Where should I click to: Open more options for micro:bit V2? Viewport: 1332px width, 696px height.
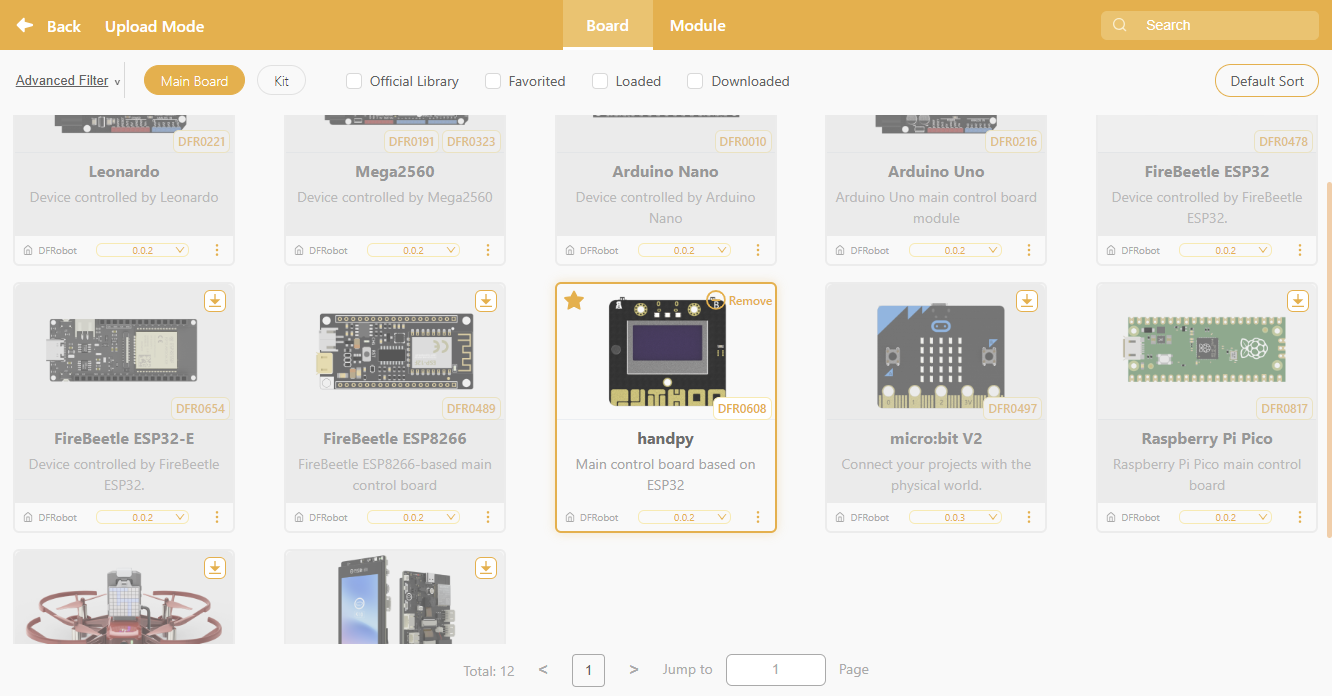(x=1029, y=517)
